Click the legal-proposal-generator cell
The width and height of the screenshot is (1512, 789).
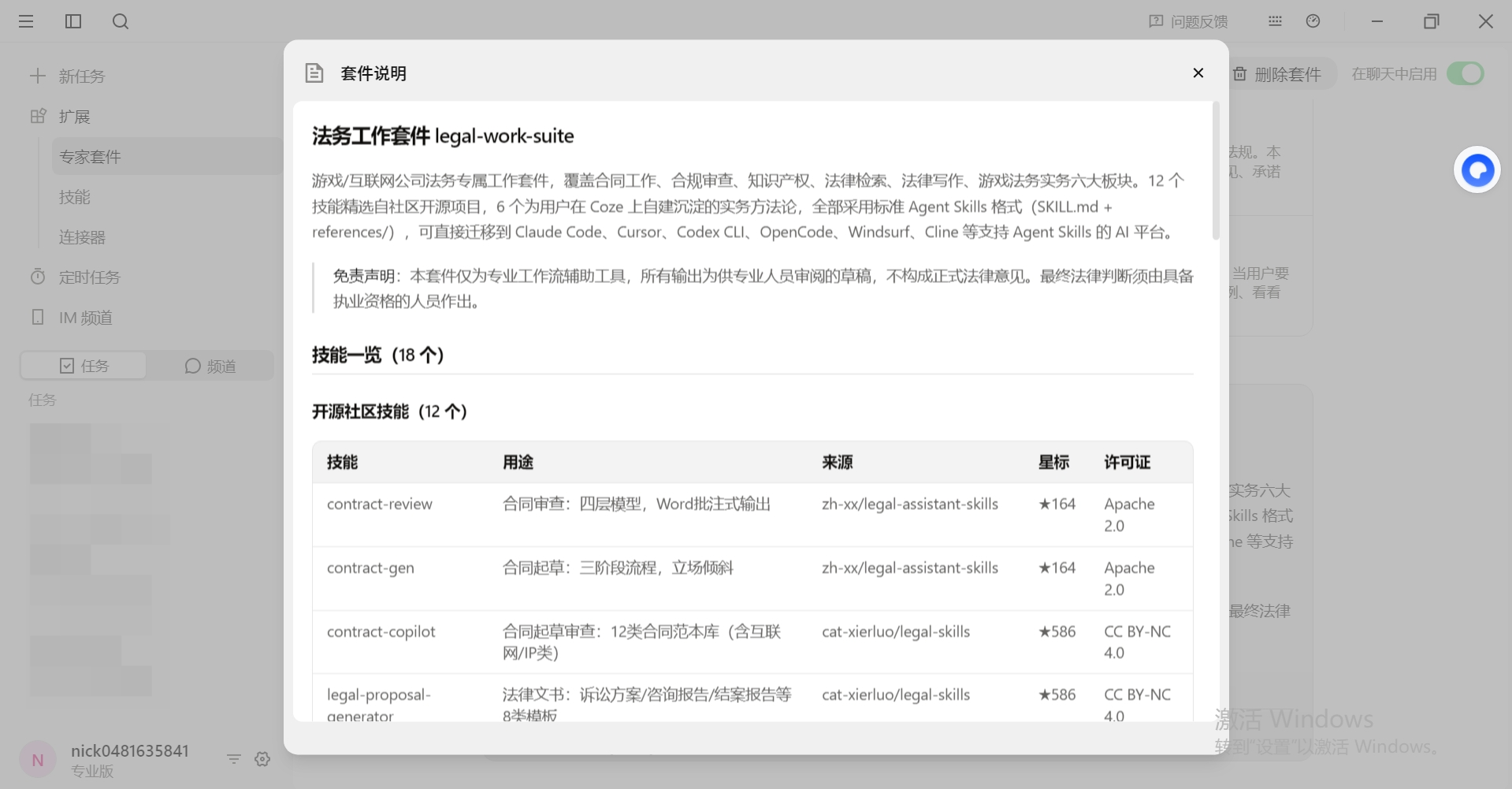click(379, 705)
